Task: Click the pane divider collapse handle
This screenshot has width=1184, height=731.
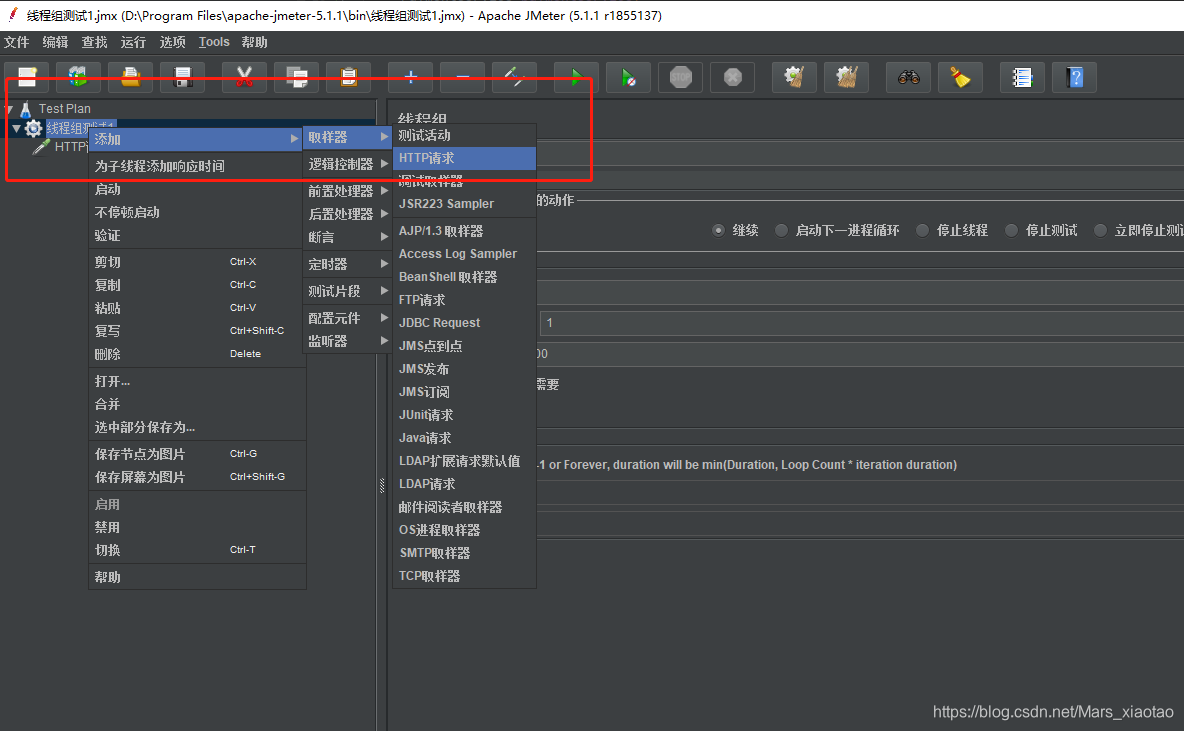Action: [x=382, y=486]
